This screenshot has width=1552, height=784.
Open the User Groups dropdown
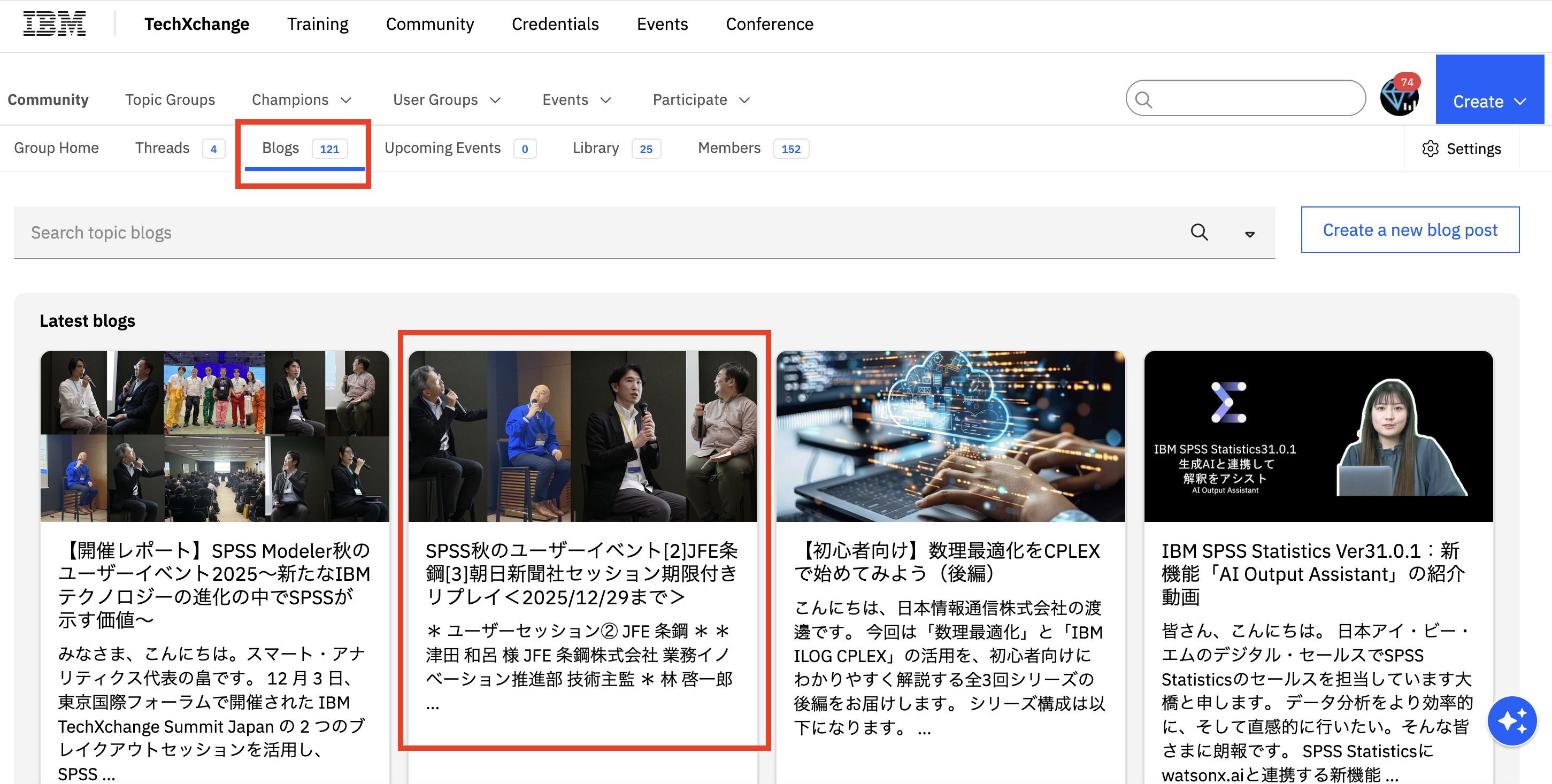447,99
